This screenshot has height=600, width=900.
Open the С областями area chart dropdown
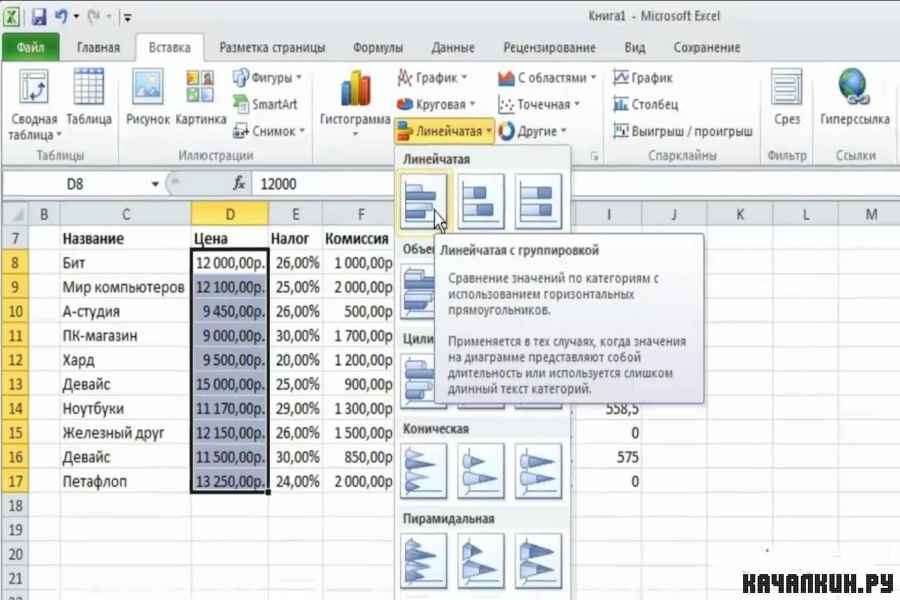[x=548, y=78]
